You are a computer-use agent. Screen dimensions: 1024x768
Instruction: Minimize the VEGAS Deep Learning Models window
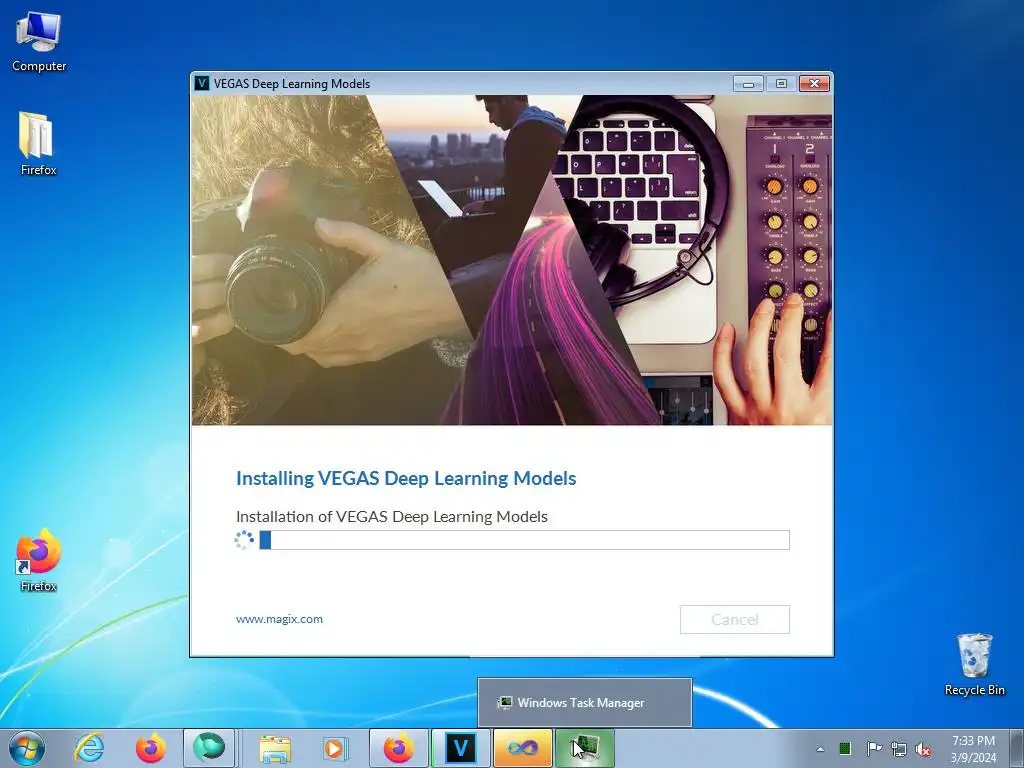coord(748,84)
